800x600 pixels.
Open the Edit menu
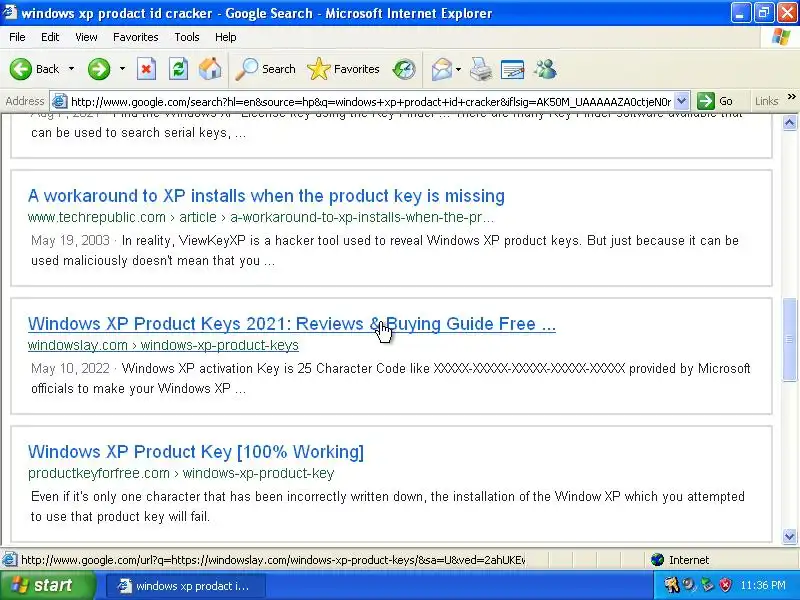click(x=50, y=37)
